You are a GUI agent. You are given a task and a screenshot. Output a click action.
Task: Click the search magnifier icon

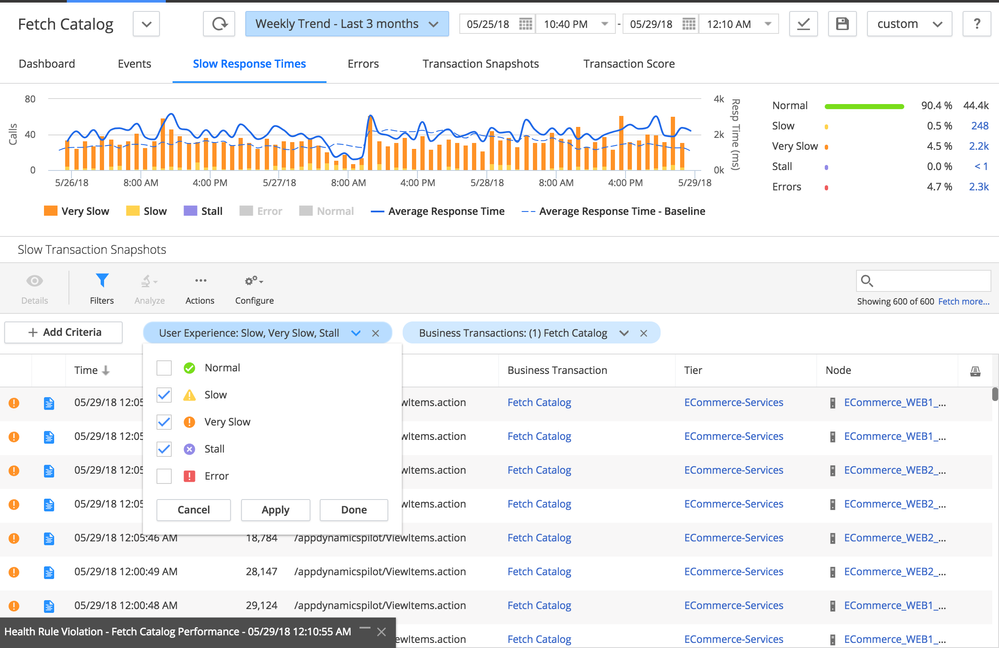tap(866, 281)
